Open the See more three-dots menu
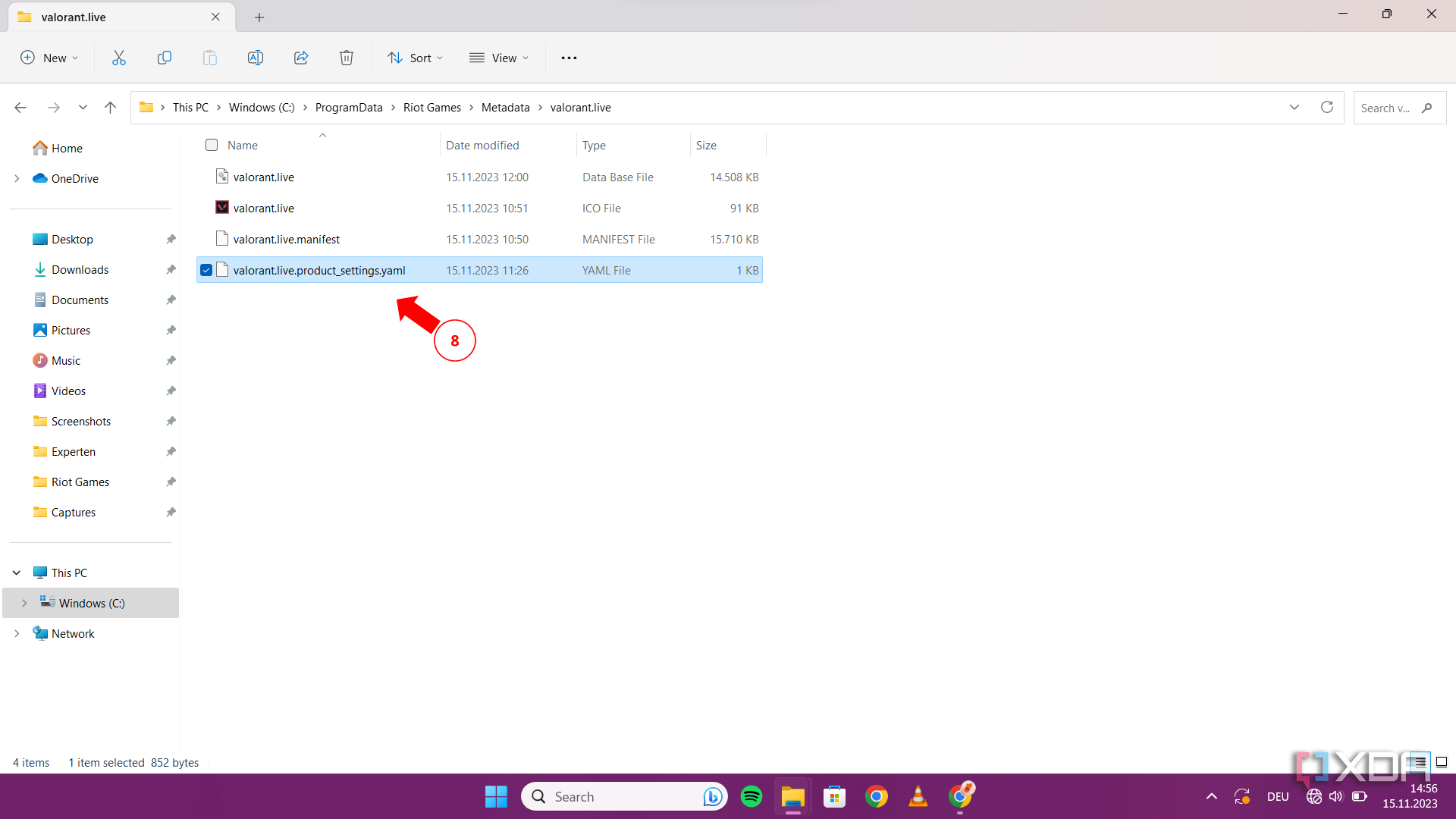 pos(569,58)
